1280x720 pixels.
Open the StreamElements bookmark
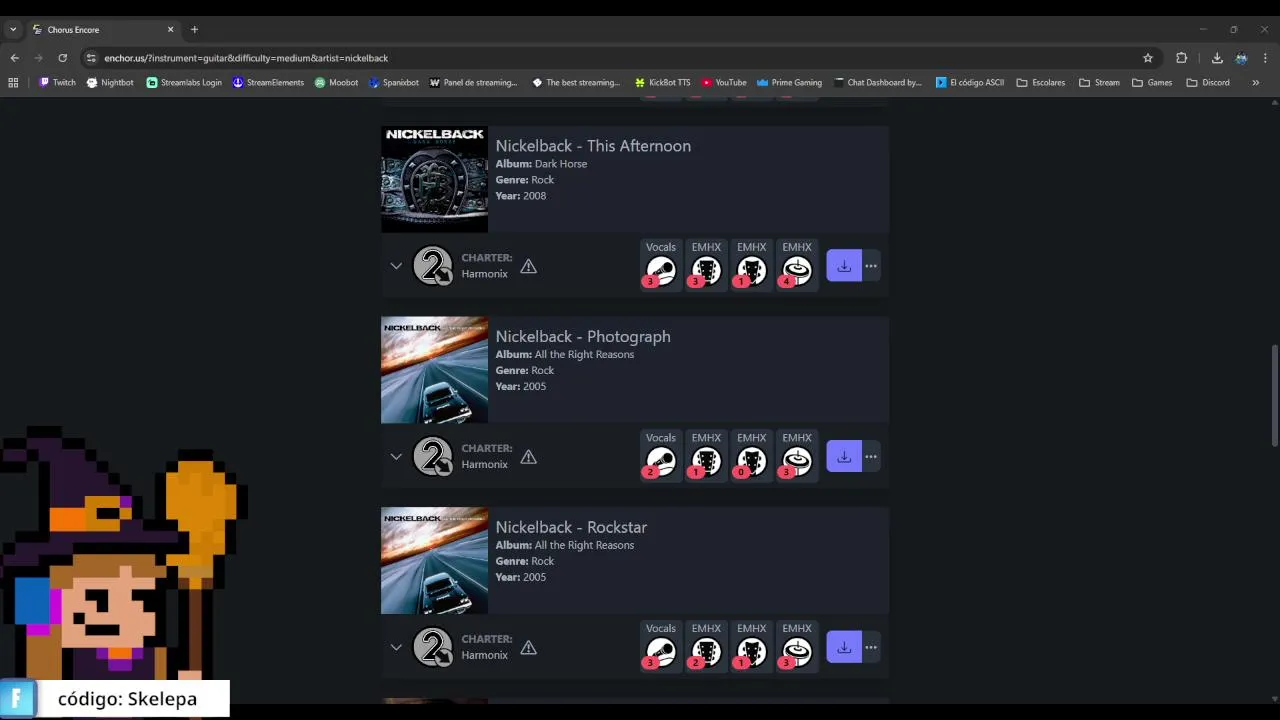point(268,83)
